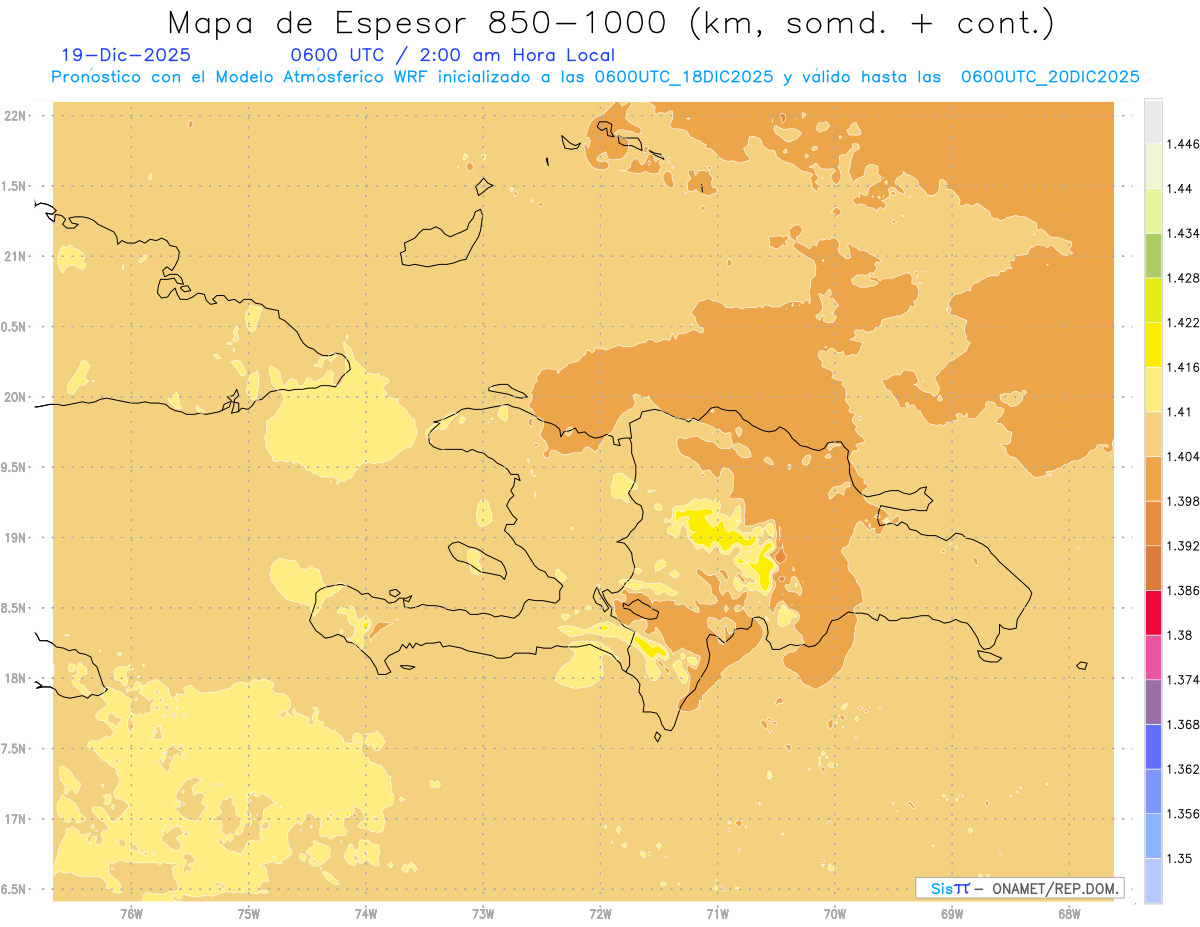This screenshot has width=1200, height=927.
Task: Click the legend swatch between 1.422 and 1.428
Action: (1153, 300)
